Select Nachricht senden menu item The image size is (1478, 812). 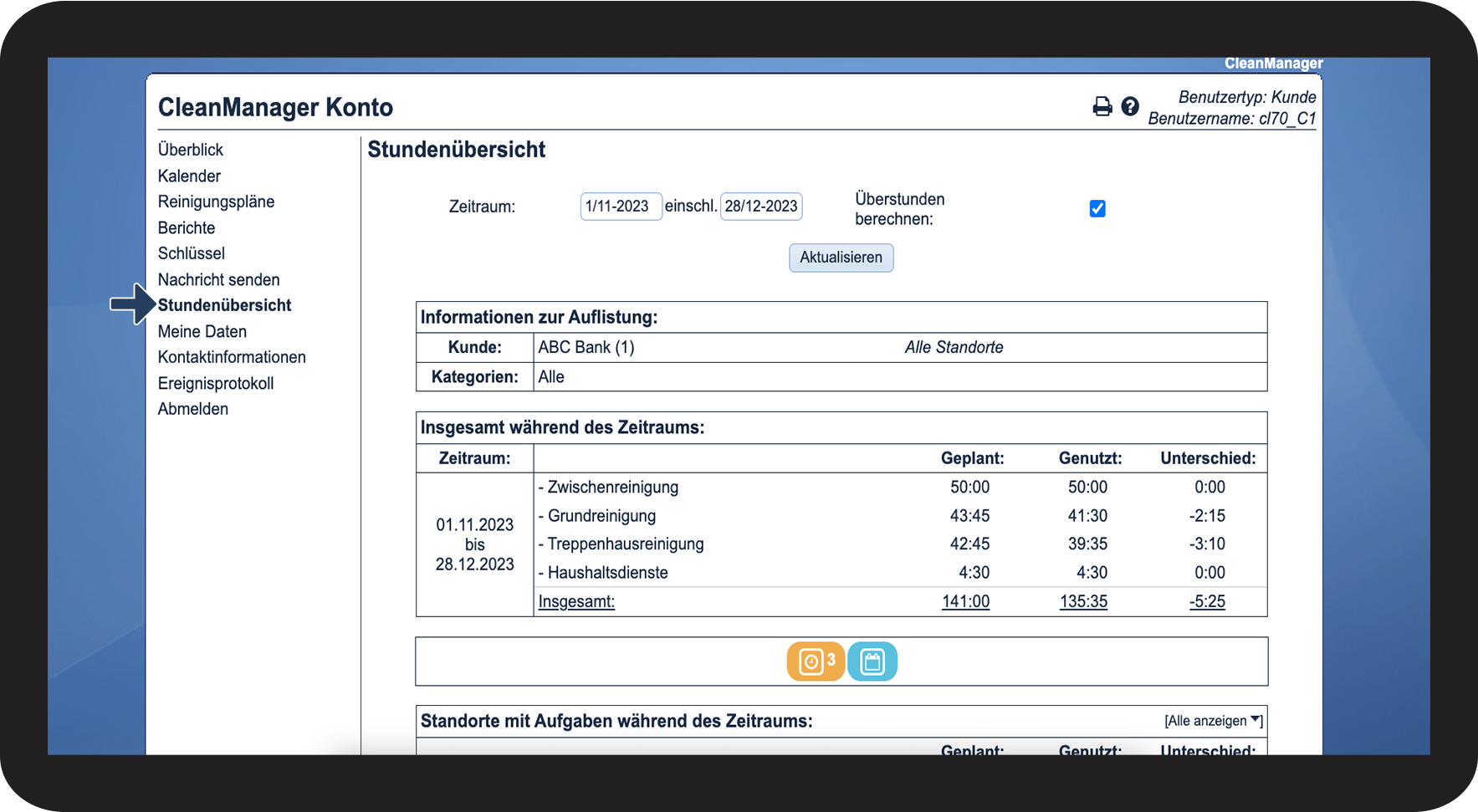click(x=218, y=280)
